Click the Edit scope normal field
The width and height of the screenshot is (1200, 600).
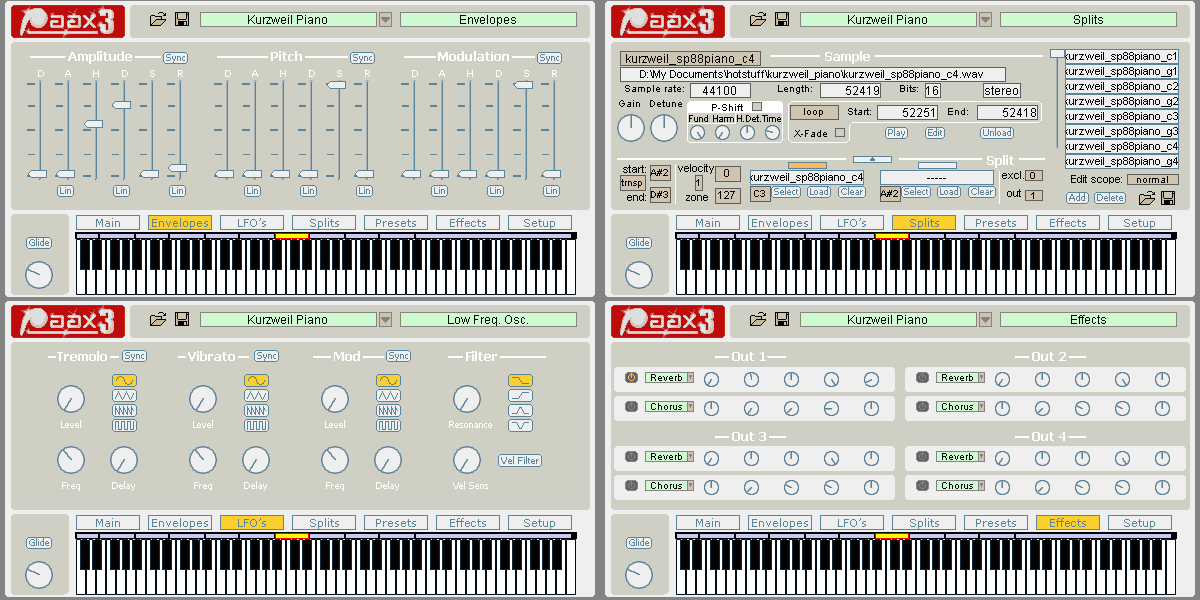coord(1153,180)
